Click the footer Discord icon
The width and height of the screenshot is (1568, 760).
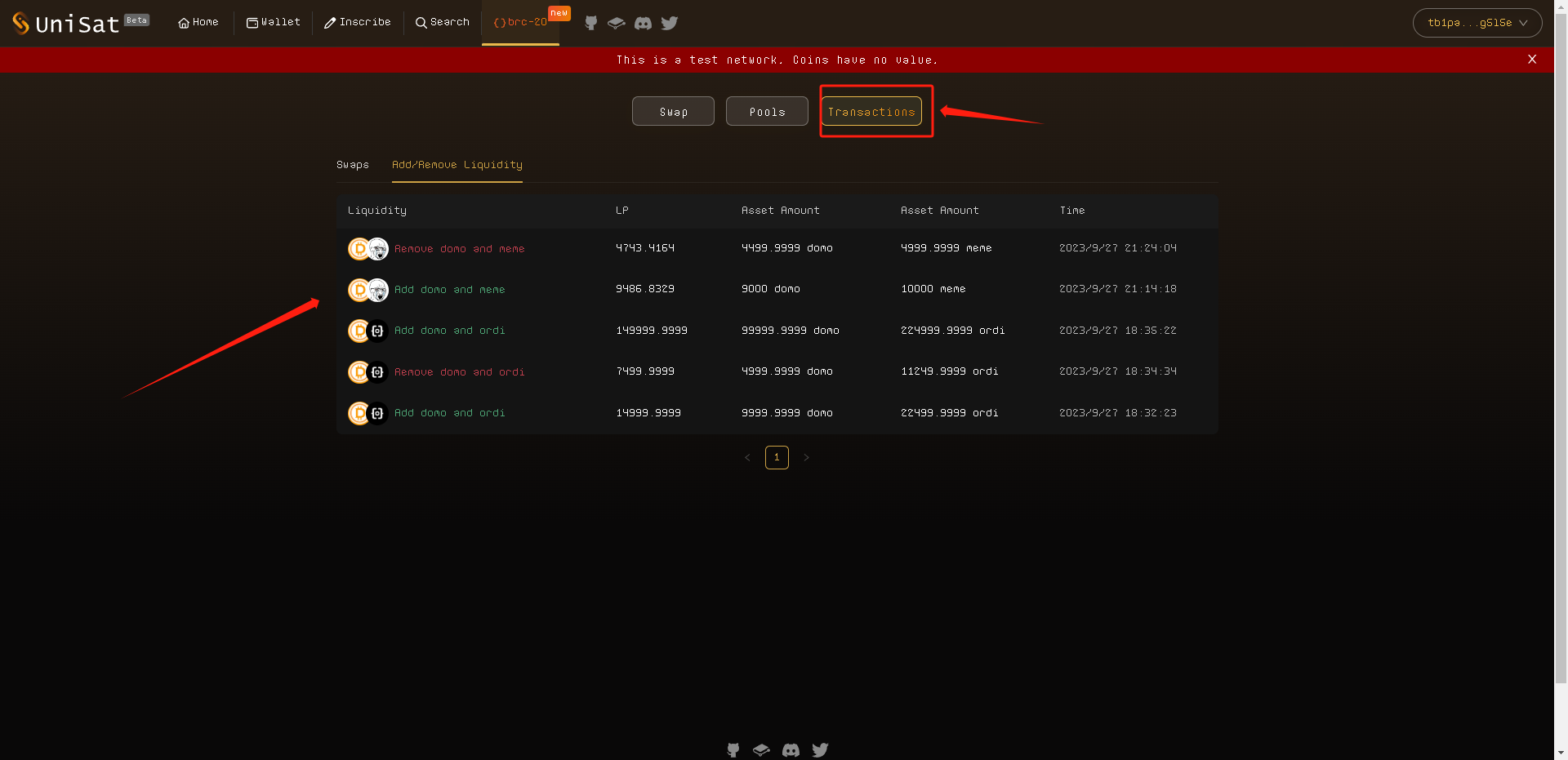pyautogui.click(x=791, y=749)
